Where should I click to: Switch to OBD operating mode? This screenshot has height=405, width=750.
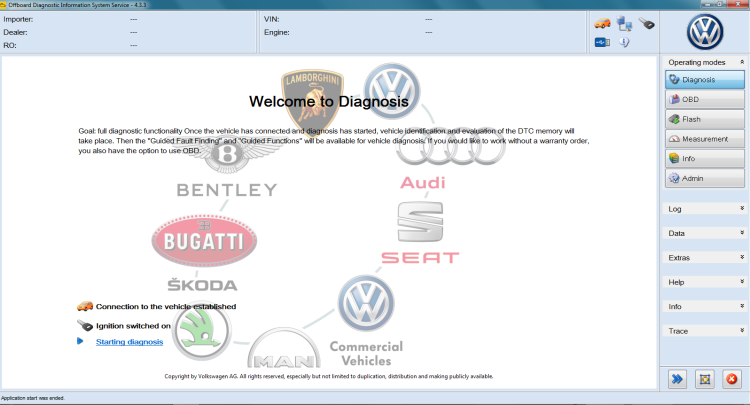[x=705, y=99]
